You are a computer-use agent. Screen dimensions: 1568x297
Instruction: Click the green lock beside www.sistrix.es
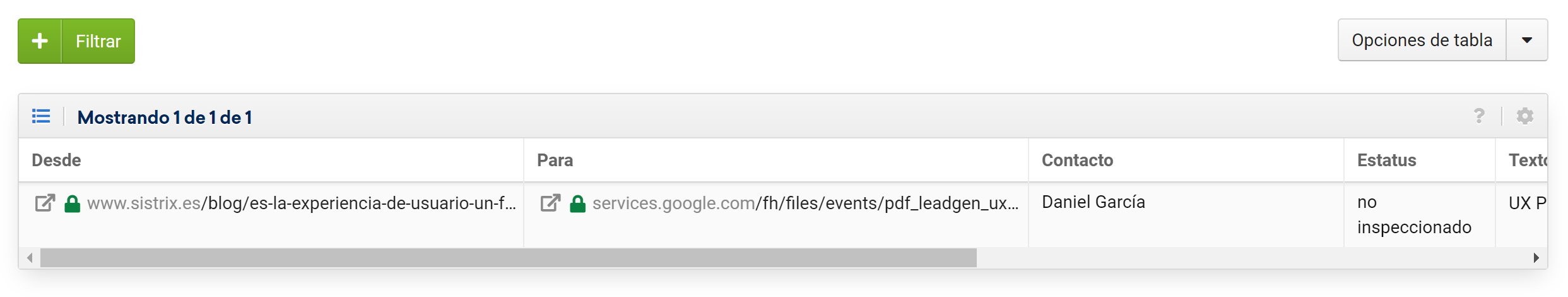coord(73,203)
